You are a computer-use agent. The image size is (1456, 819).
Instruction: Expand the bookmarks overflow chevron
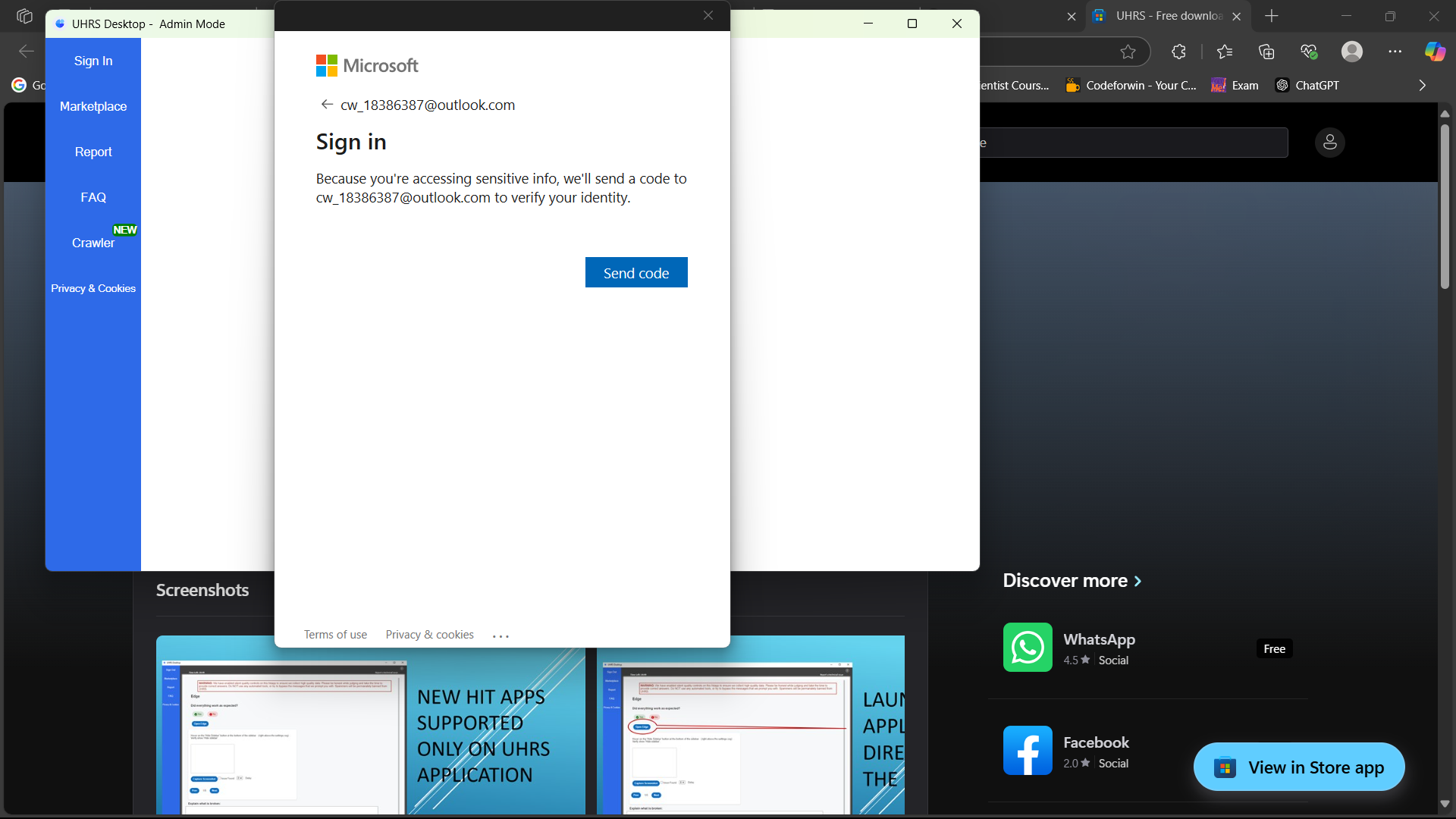[x=1422, y=86]
